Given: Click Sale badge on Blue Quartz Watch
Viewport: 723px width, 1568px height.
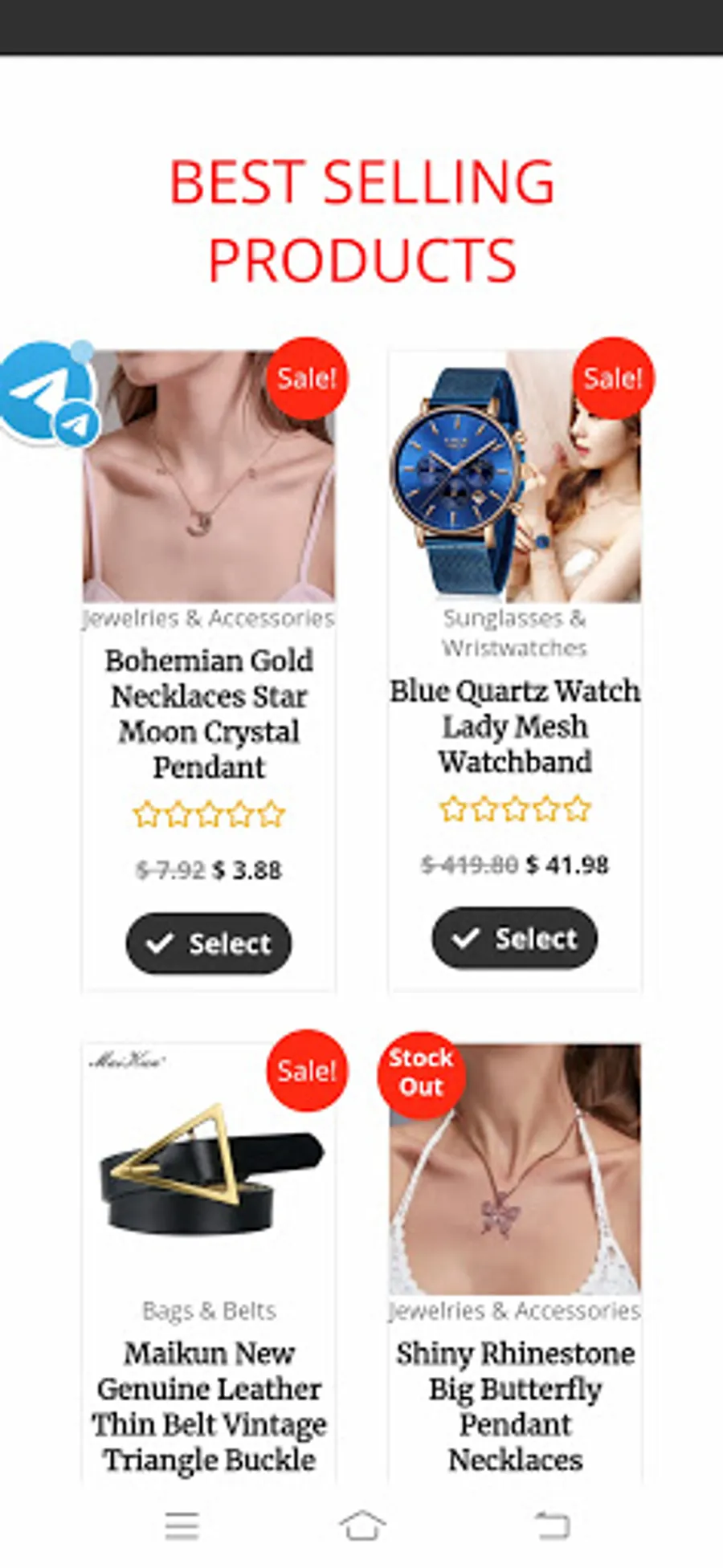Looking at the screenshot, I should click(613, 378).
